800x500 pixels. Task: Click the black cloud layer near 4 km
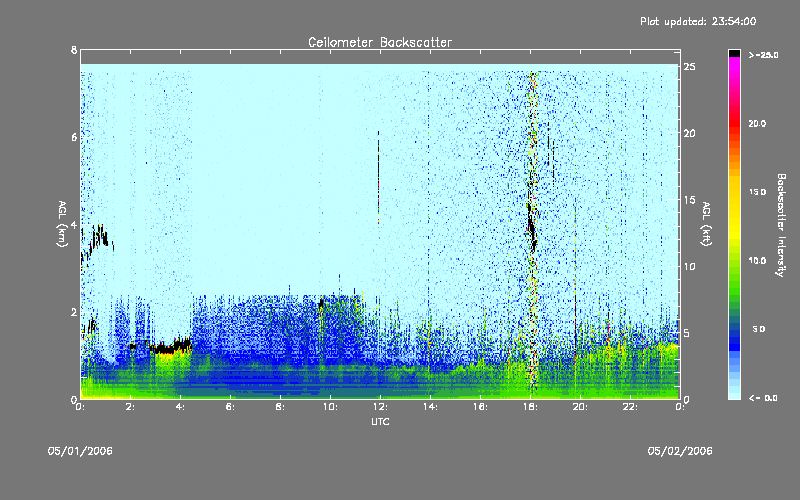coord(98,237)
